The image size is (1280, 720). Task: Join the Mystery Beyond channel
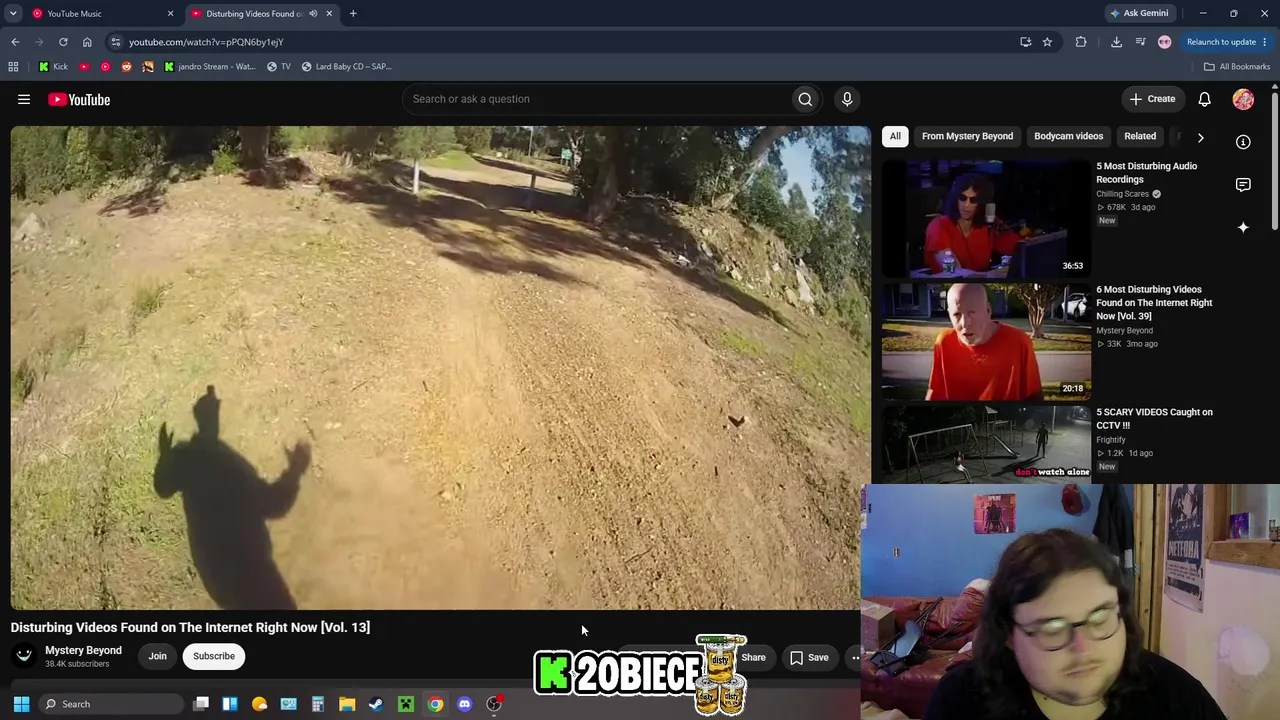point(157,656)
